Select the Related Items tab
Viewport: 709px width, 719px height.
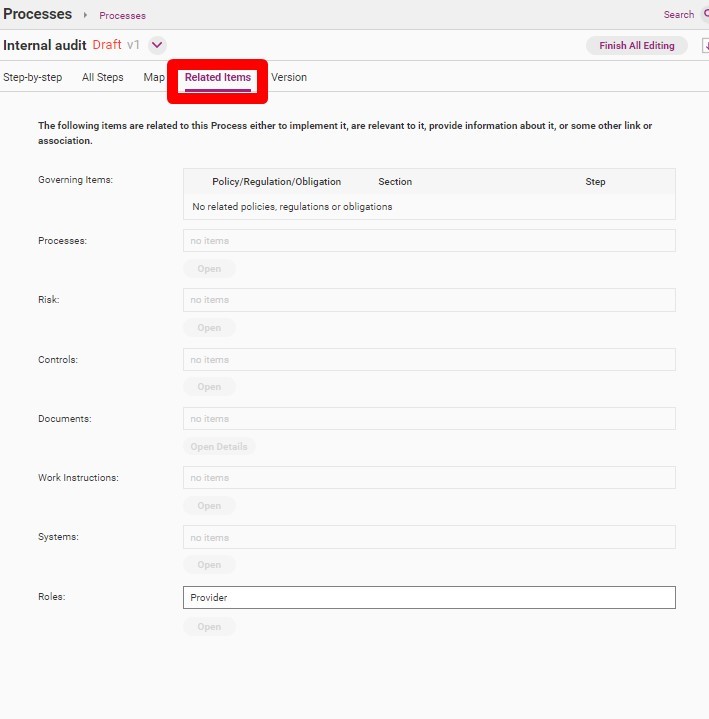pos(218,77)
